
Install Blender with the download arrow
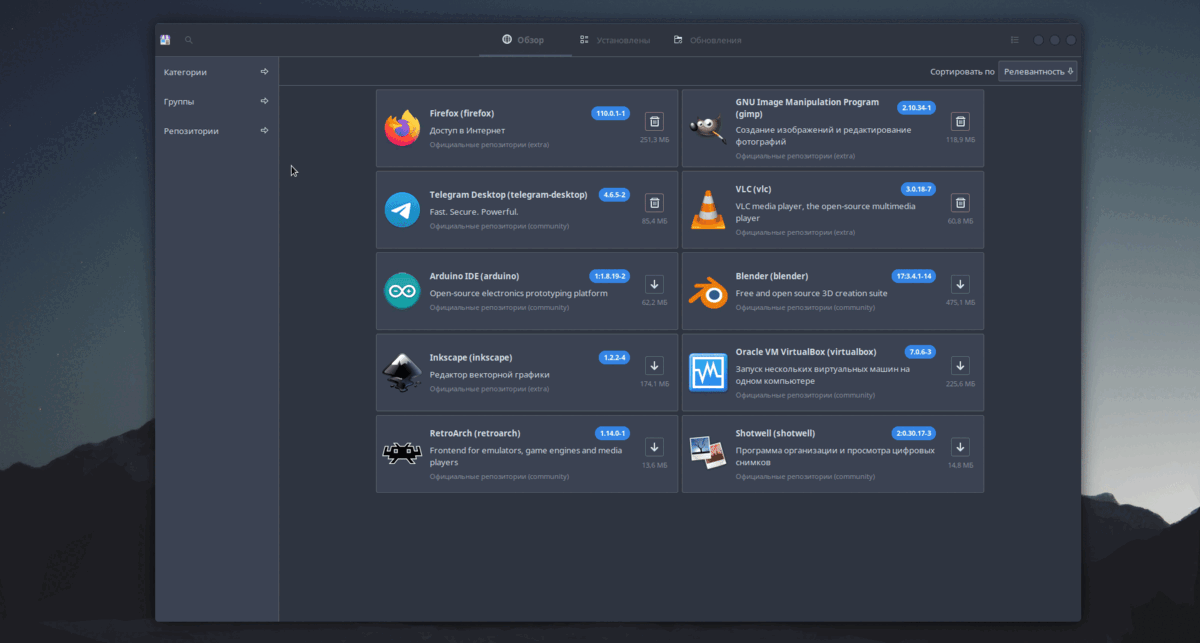point(960,284)
